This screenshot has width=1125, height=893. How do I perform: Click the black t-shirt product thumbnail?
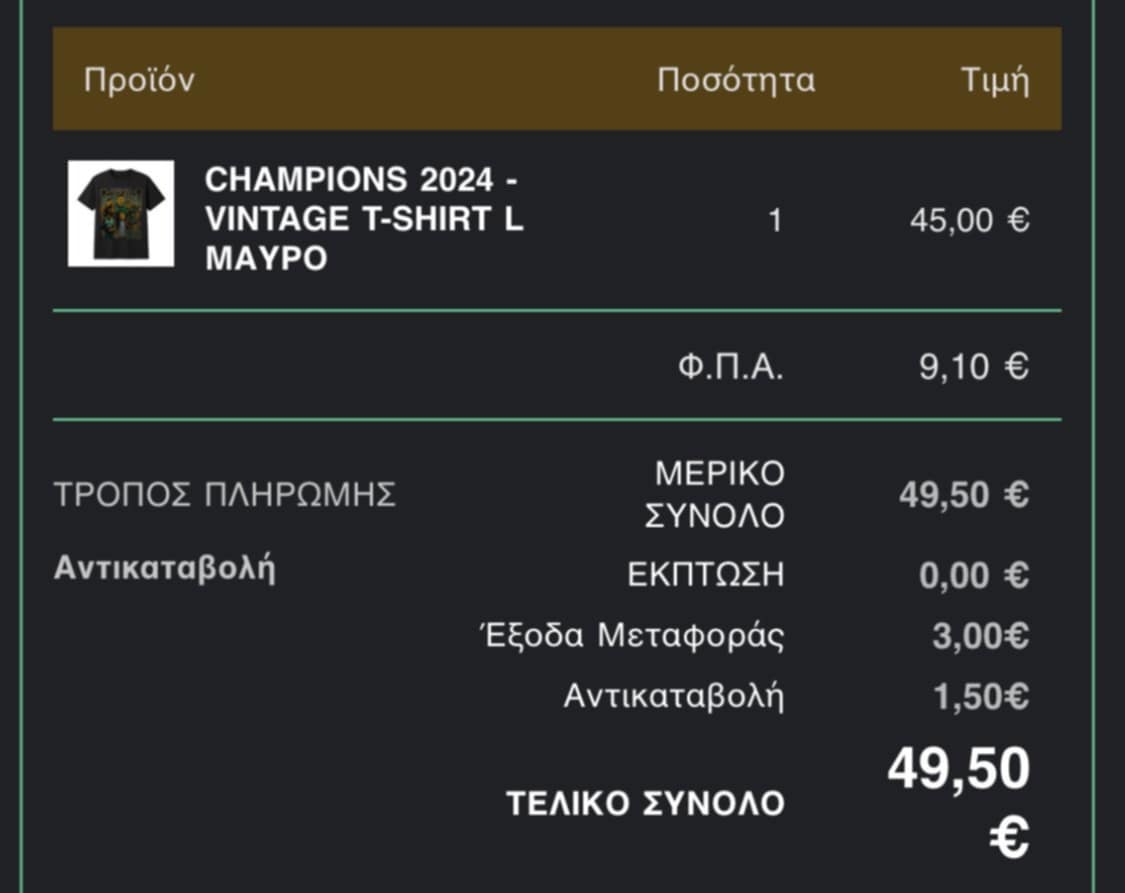121,214
